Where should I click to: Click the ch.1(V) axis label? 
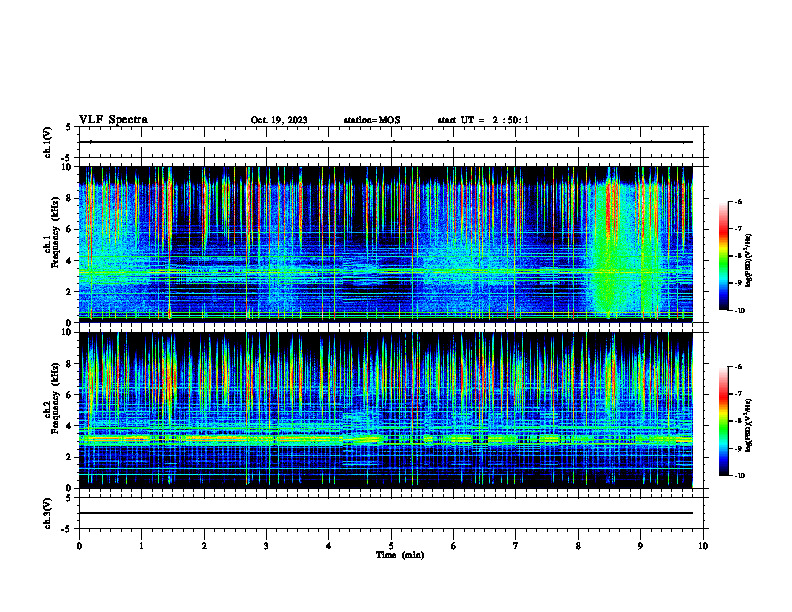point(48,142)
